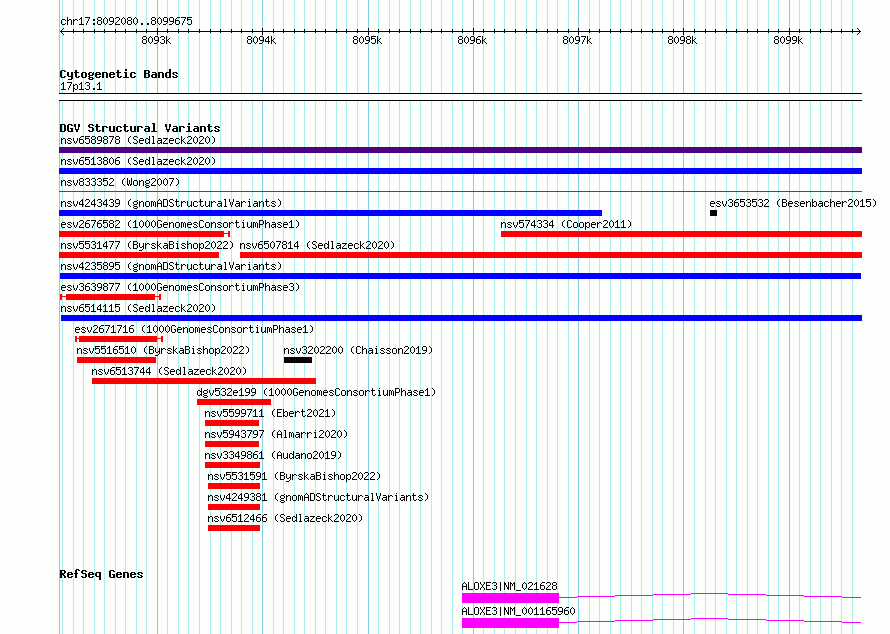Select the RefSeq Genes track title
Screen dimensions: 890x634
(x=101, y=574)
